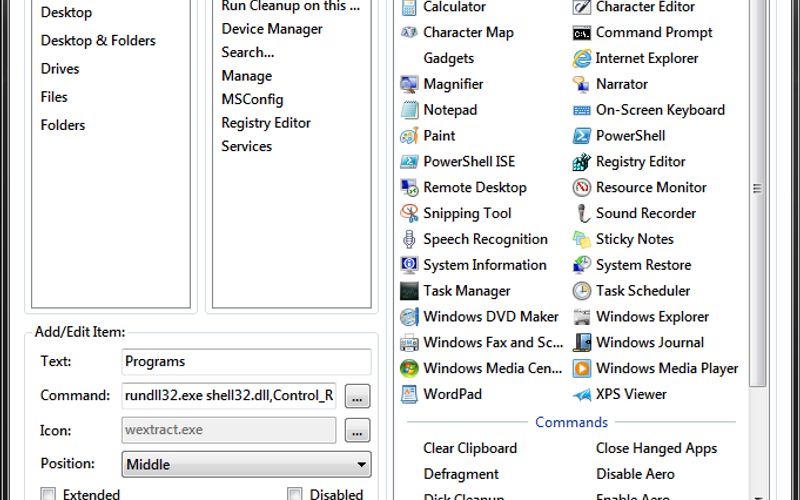Choose Desktop in the locations list

coord(66,12)
